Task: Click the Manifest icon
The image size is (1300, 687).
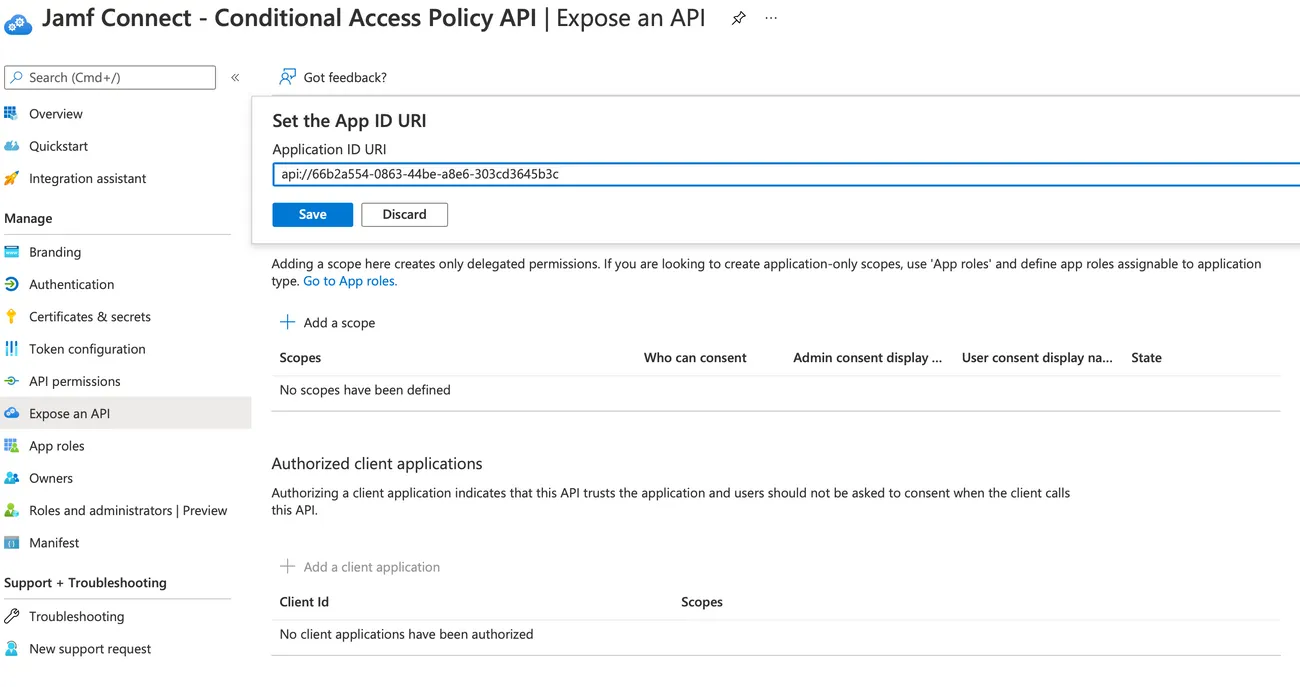Action: click(11, 543)
